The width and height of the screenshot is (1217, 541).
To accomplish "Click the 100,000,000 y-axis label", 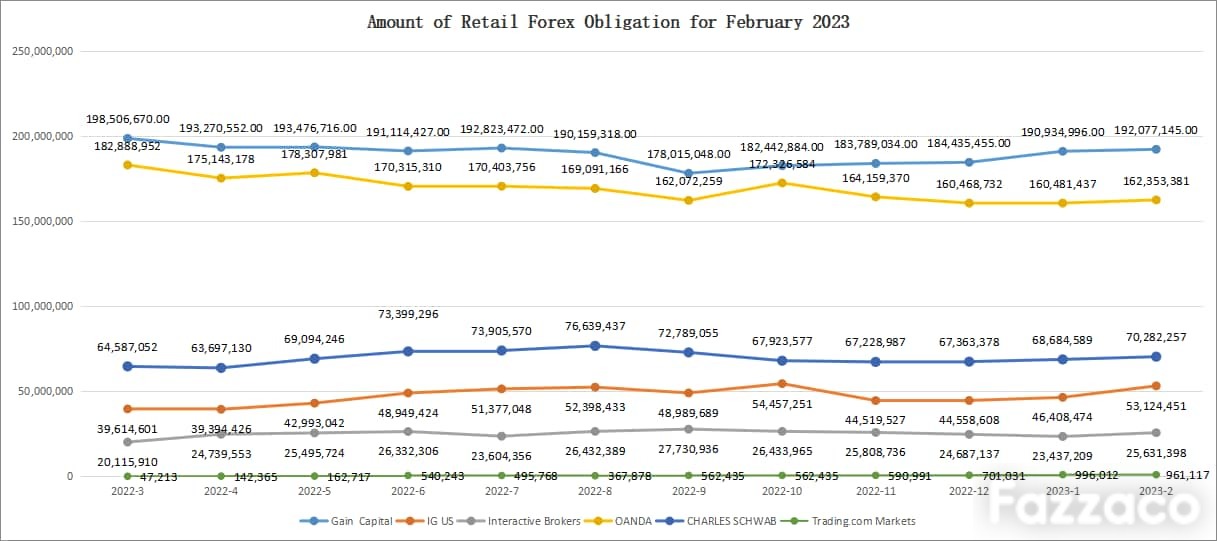I will [41, 306].
